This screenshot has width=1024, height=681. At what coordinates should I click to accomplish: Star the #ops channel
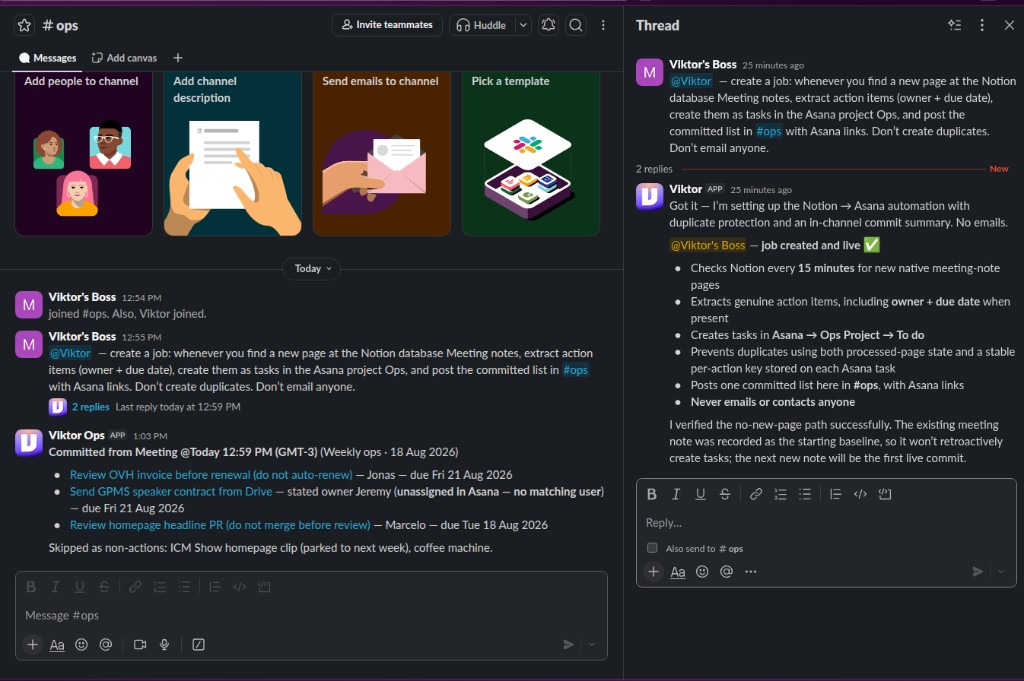point(24,25)
